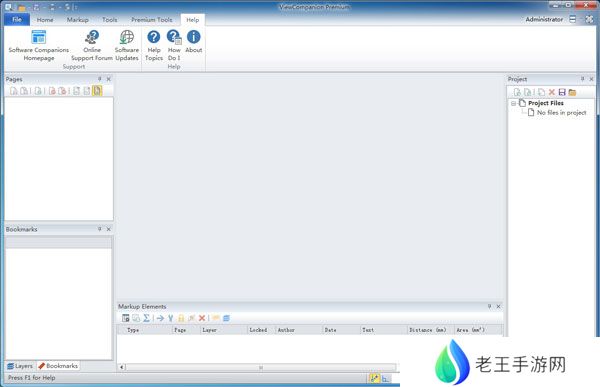Click the red delete X in Project toolbar
The image size is (600, 387).
click(x=551, y=92)
